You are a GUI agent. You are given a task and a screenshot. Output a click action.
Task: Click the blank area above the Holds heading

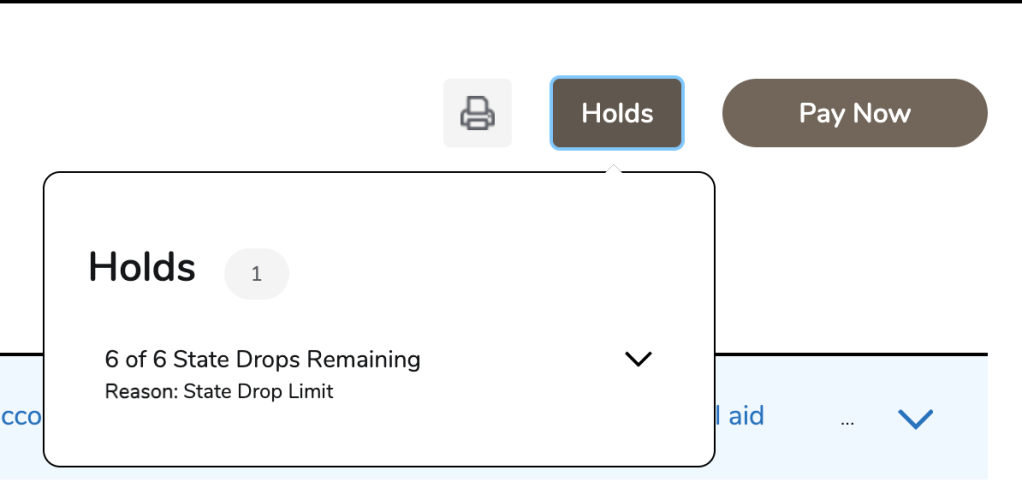(x=378, y=210)
